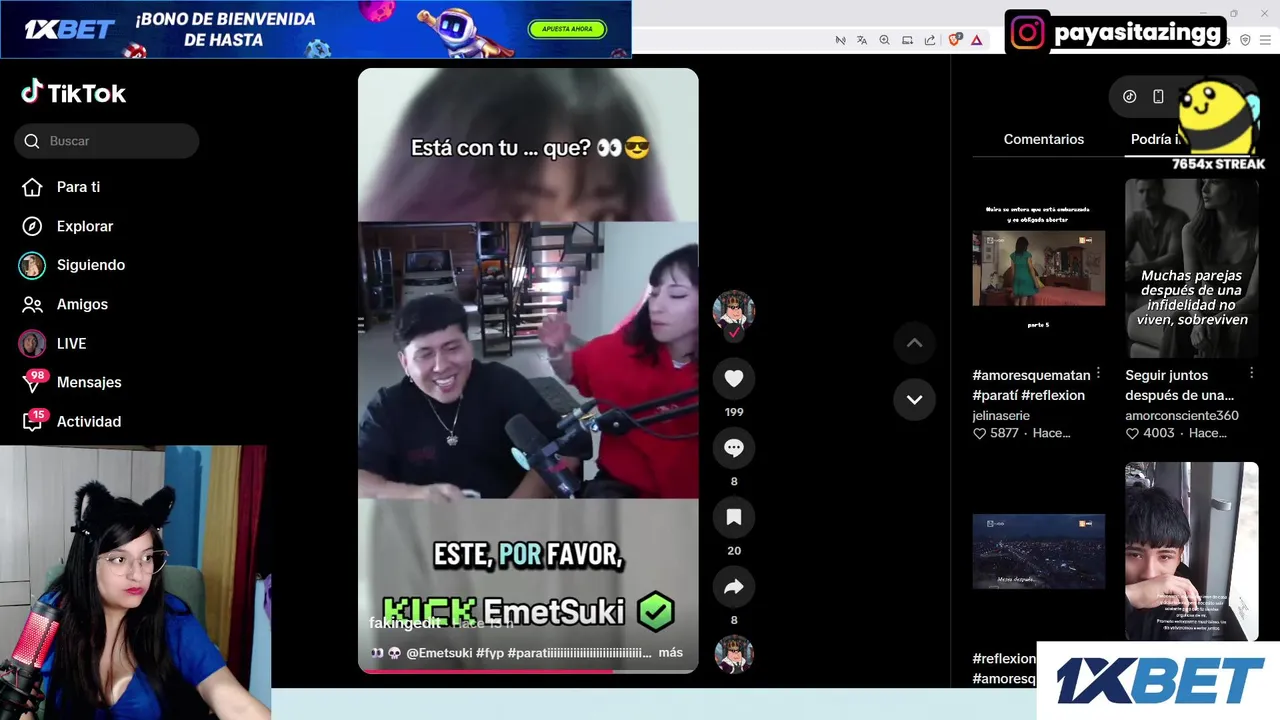Select Explorar menu label
This screenshot has height=720, width=1280.
click(x=85, y=226)
